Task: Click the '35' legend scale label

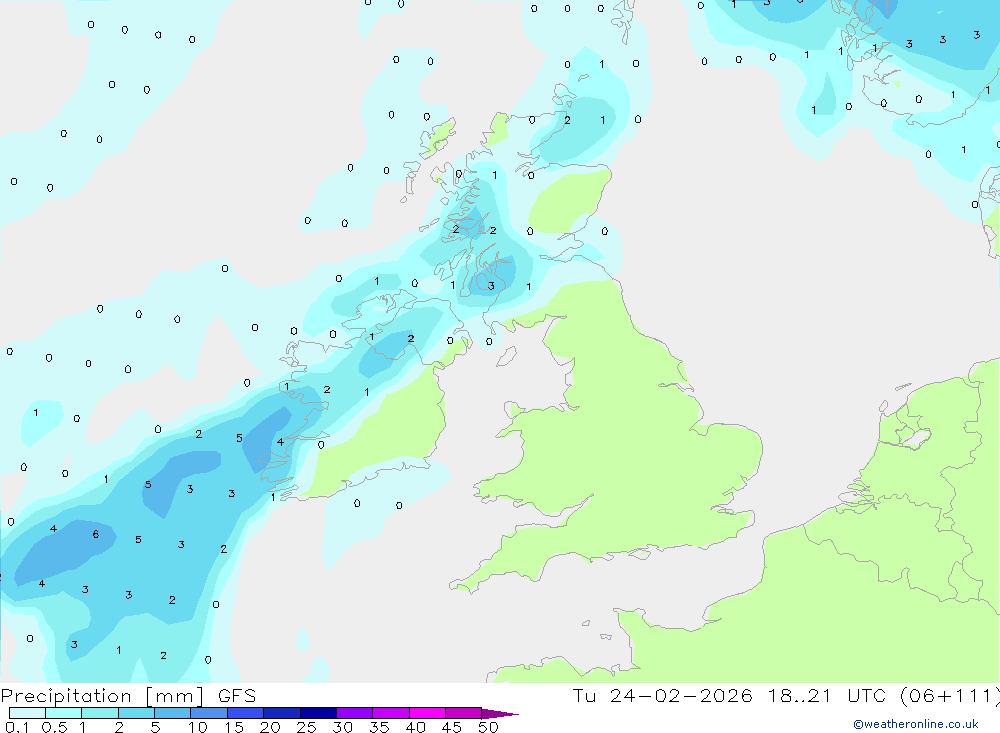Action: click(x=379, y=727)
